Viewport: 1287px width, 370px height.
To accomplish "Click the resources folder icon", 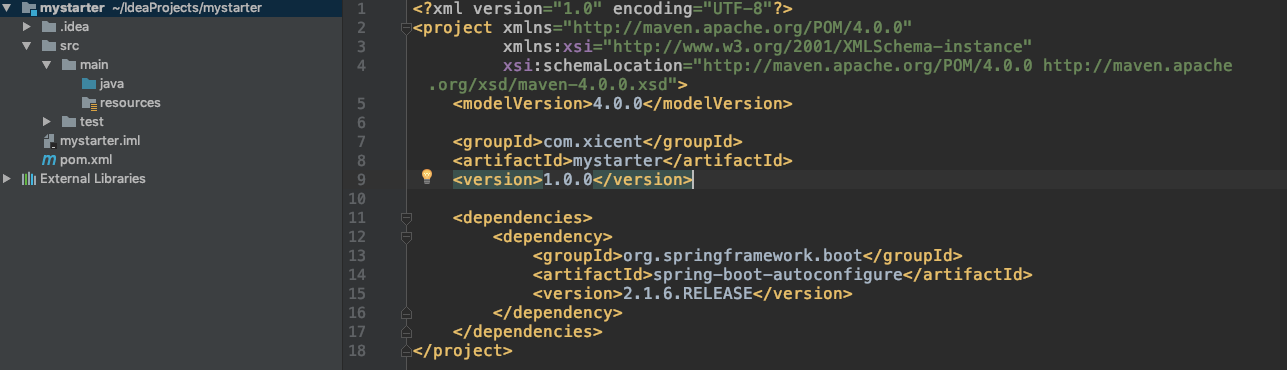I will coord(88,103).
